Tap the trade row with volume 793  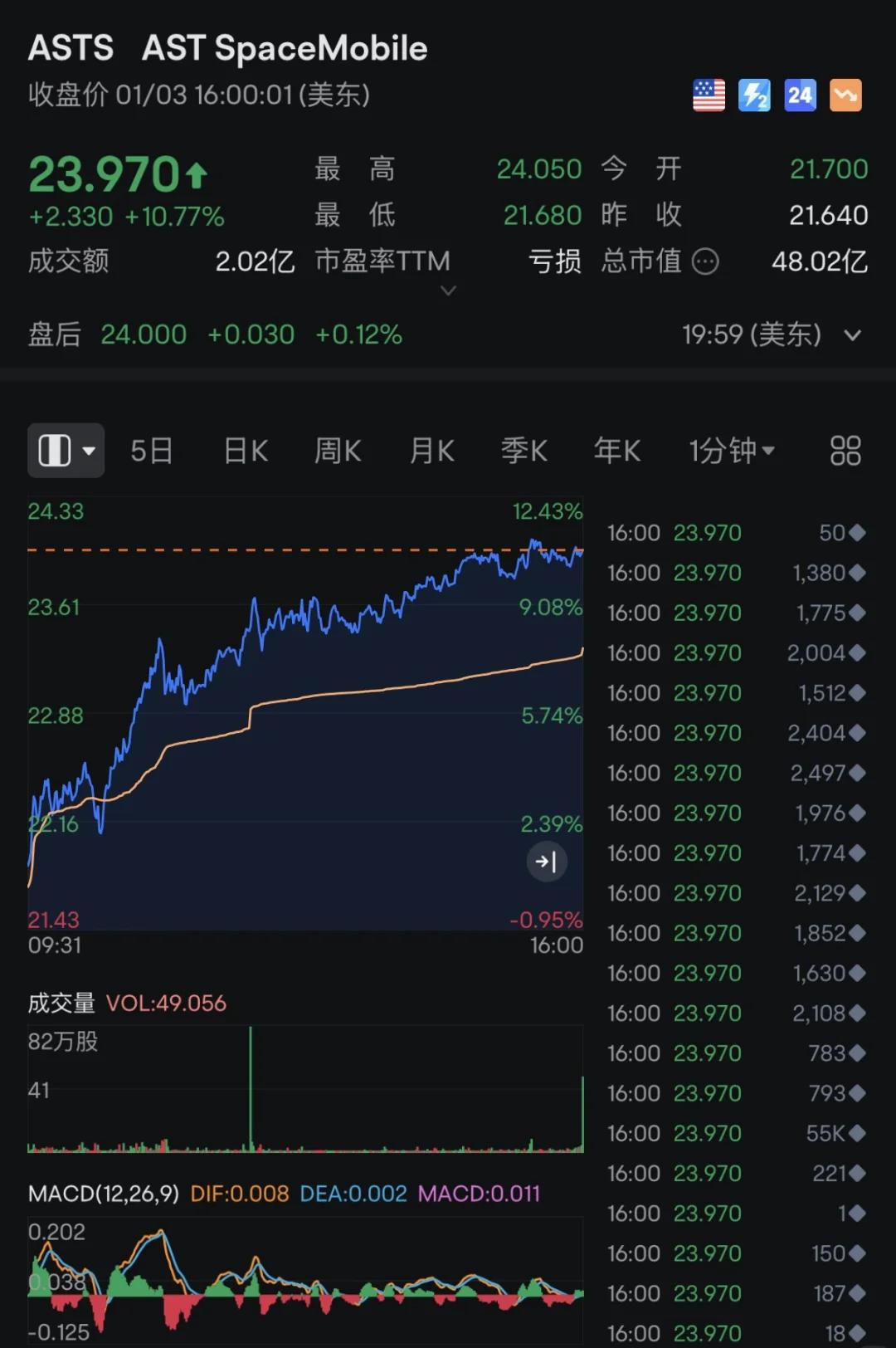(737, 1093)
